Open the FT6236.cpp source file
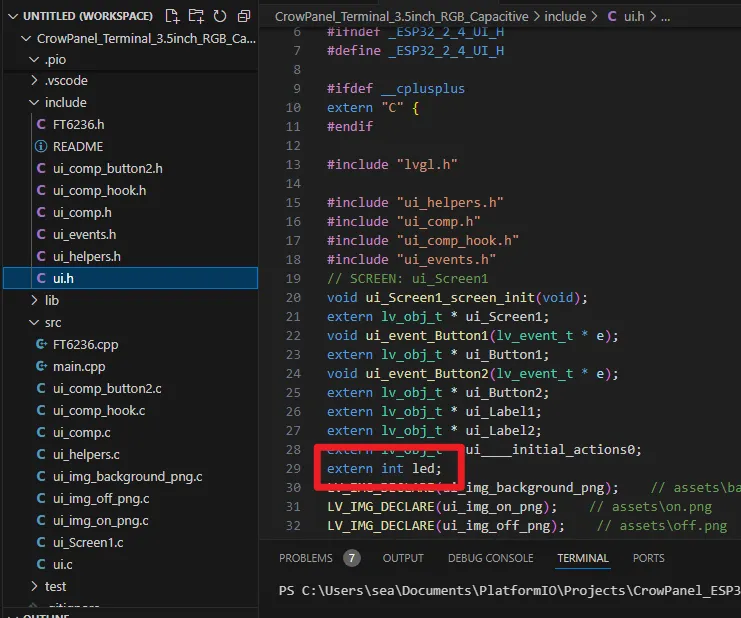741x618 pixels. click(85, 344)
